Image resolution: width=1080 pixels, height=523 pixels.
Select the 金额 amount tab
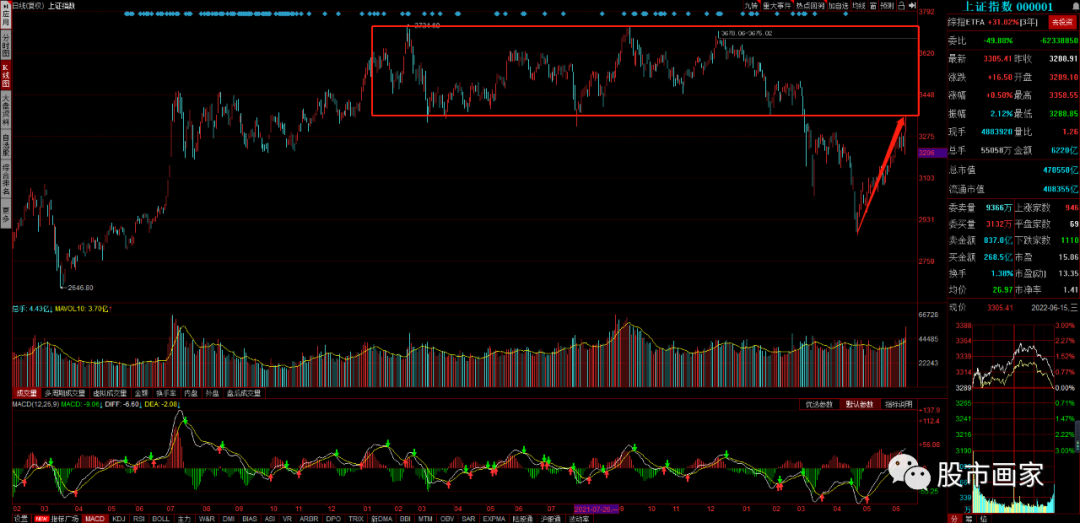[x=141, y=393]
